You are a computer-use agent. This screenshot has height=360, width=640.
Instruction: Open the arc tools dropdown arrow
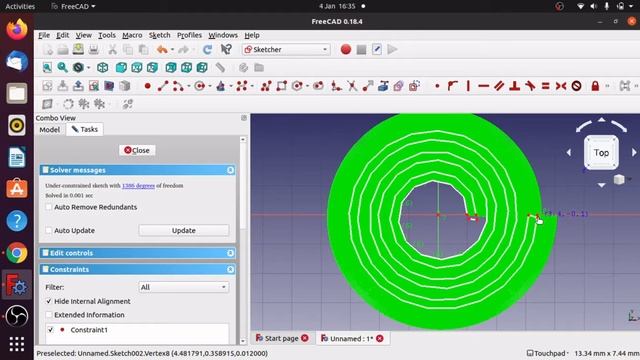click(189, 86)
